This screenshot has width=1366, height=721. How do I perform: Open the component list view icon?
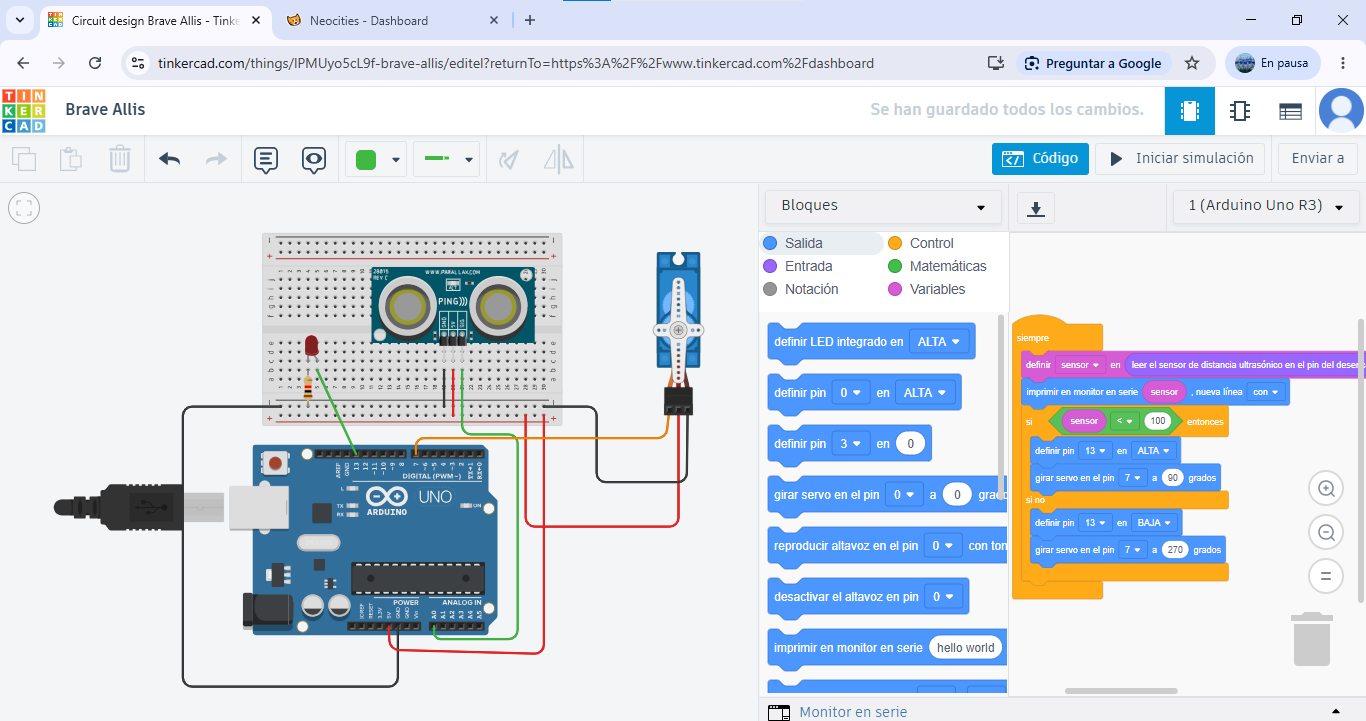1290,111
